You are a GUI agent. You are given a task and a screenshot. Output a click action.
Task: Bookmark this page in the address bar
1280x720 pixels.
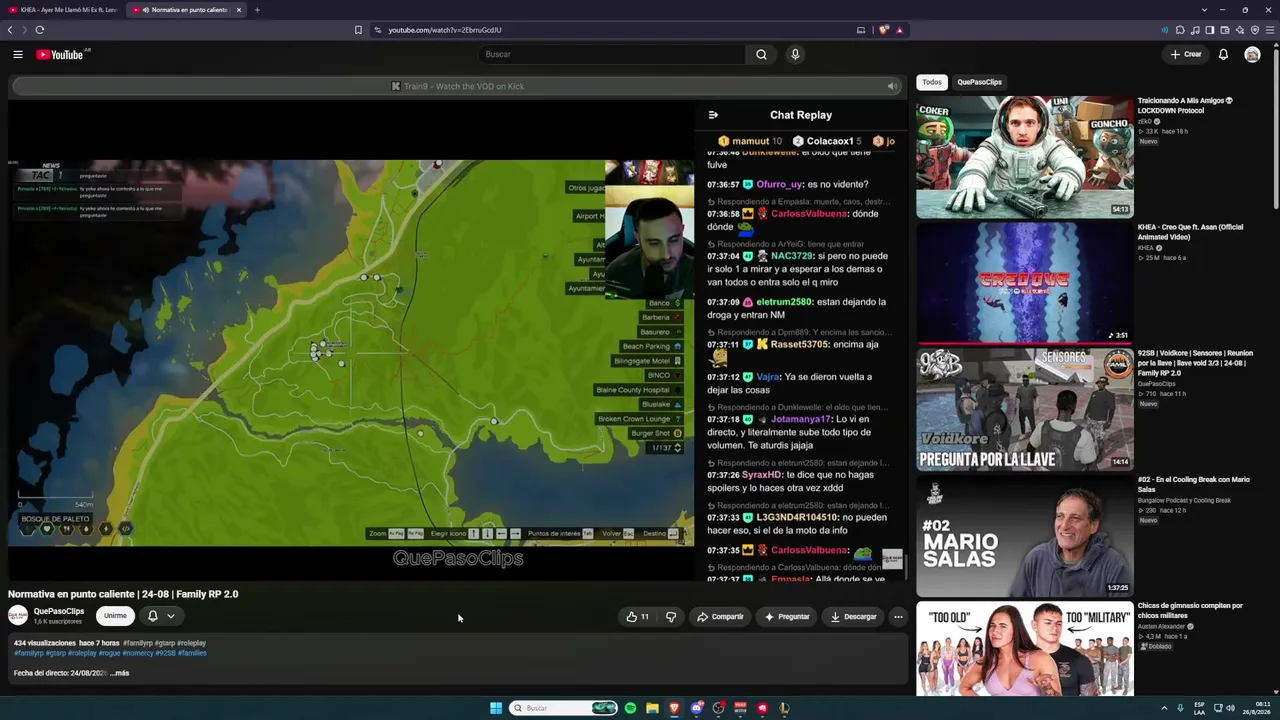coord(358,30)
